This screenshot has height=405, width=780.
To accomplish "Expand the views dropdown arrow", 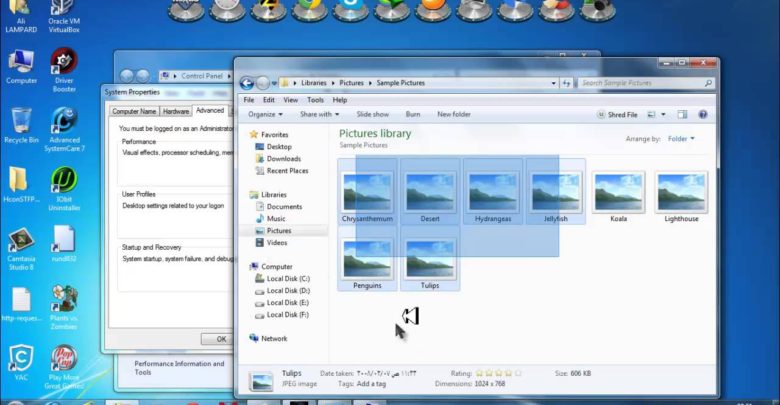I will point(663,114).
